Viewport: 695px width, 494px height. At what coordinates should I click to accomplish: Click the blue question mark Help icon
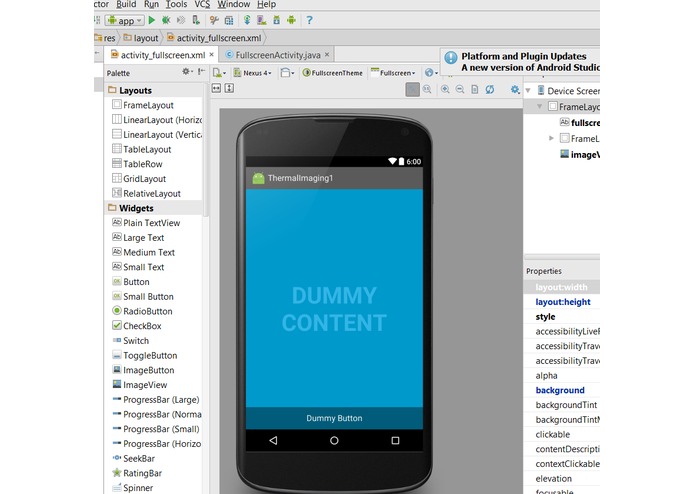[309, 20]
